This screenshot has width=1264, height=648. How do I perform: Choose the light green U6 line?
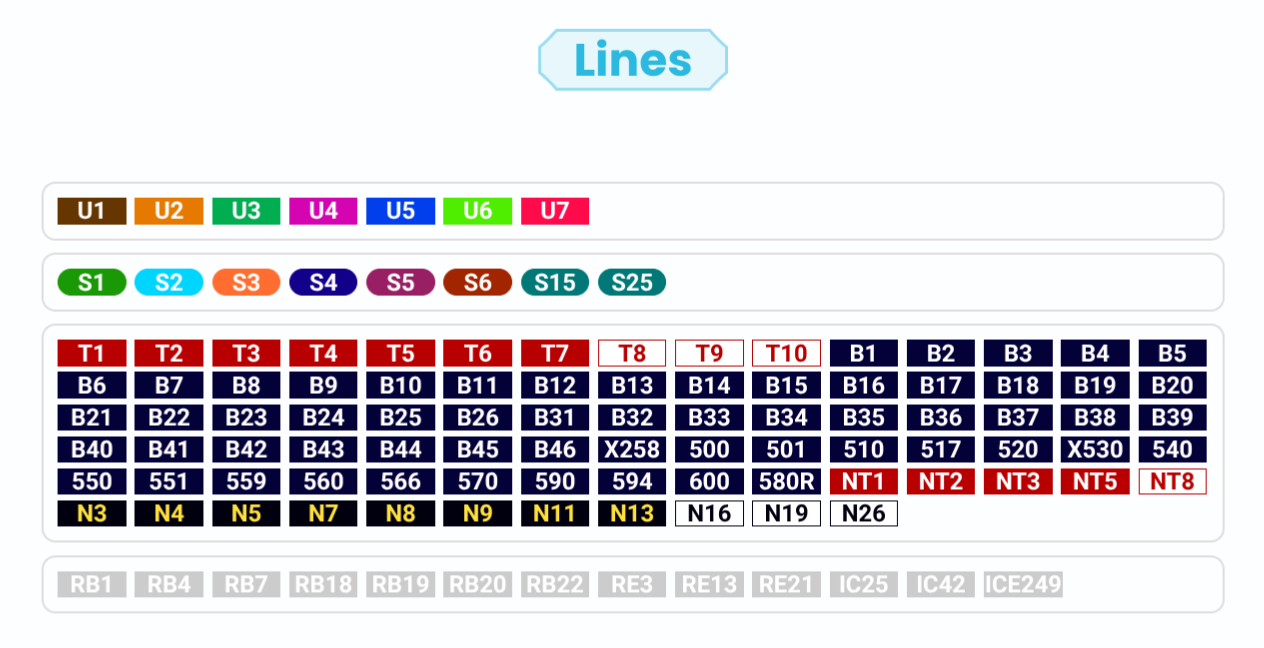pyautogui.click(x=477, y=211)
